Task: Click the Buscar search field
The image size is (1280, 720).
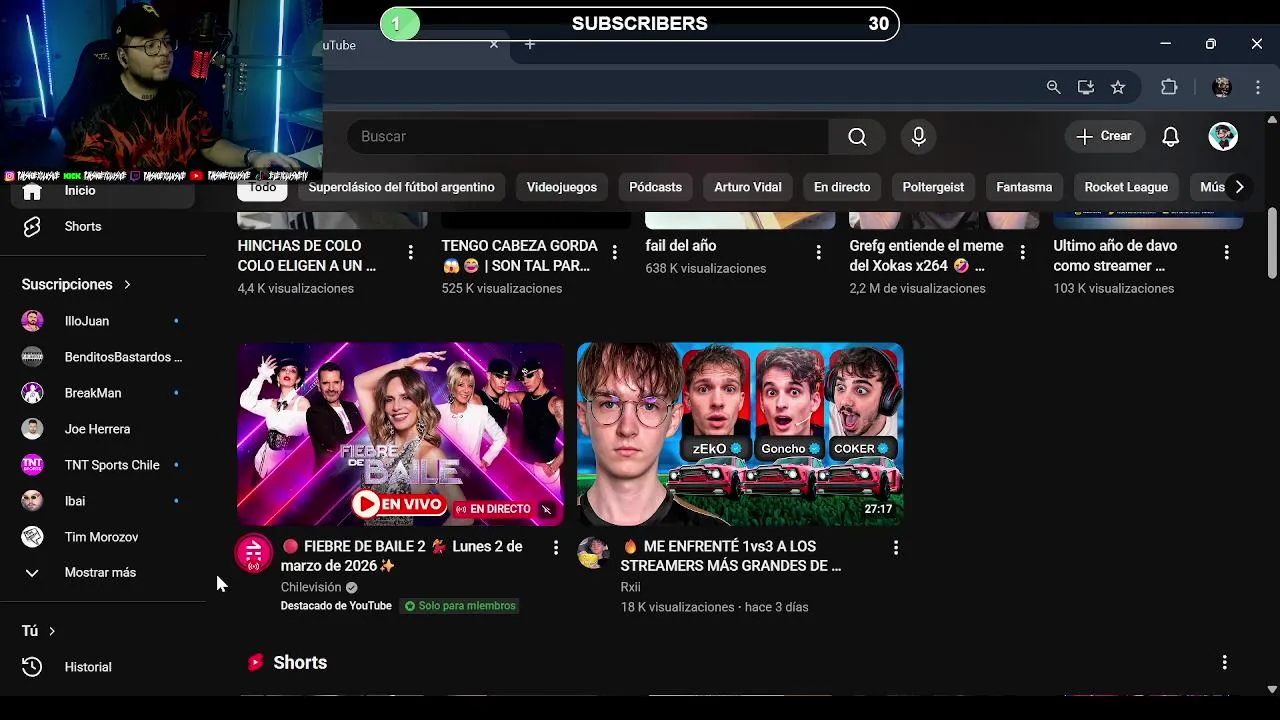Action: point(588,137)
